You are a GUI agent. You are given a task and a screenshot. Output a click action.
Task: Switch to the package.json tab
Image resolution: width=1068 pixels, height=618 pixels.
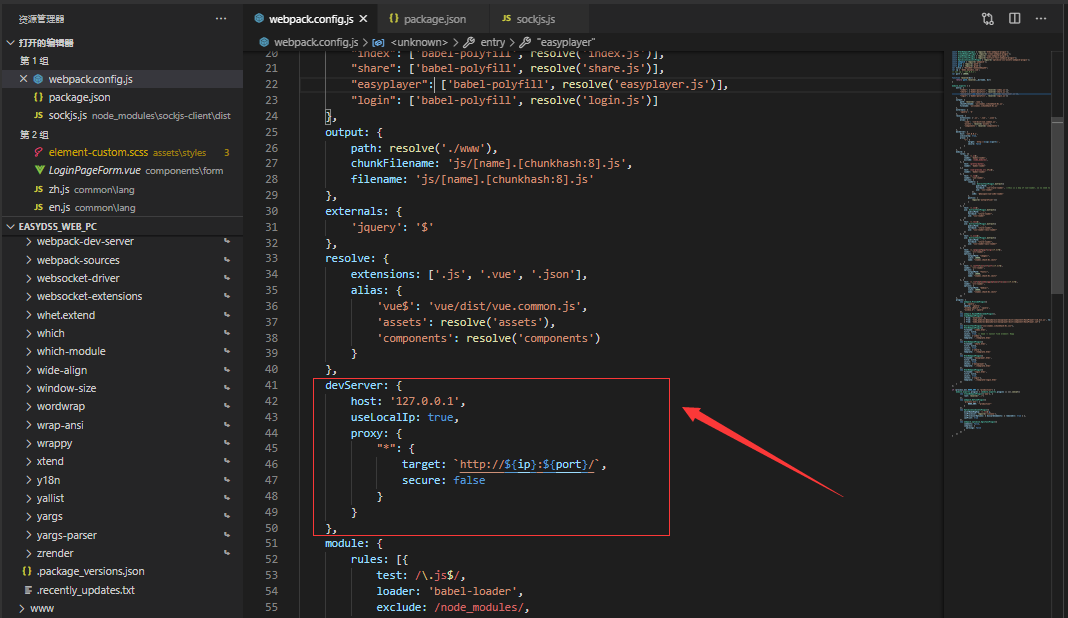coord(435,18)
